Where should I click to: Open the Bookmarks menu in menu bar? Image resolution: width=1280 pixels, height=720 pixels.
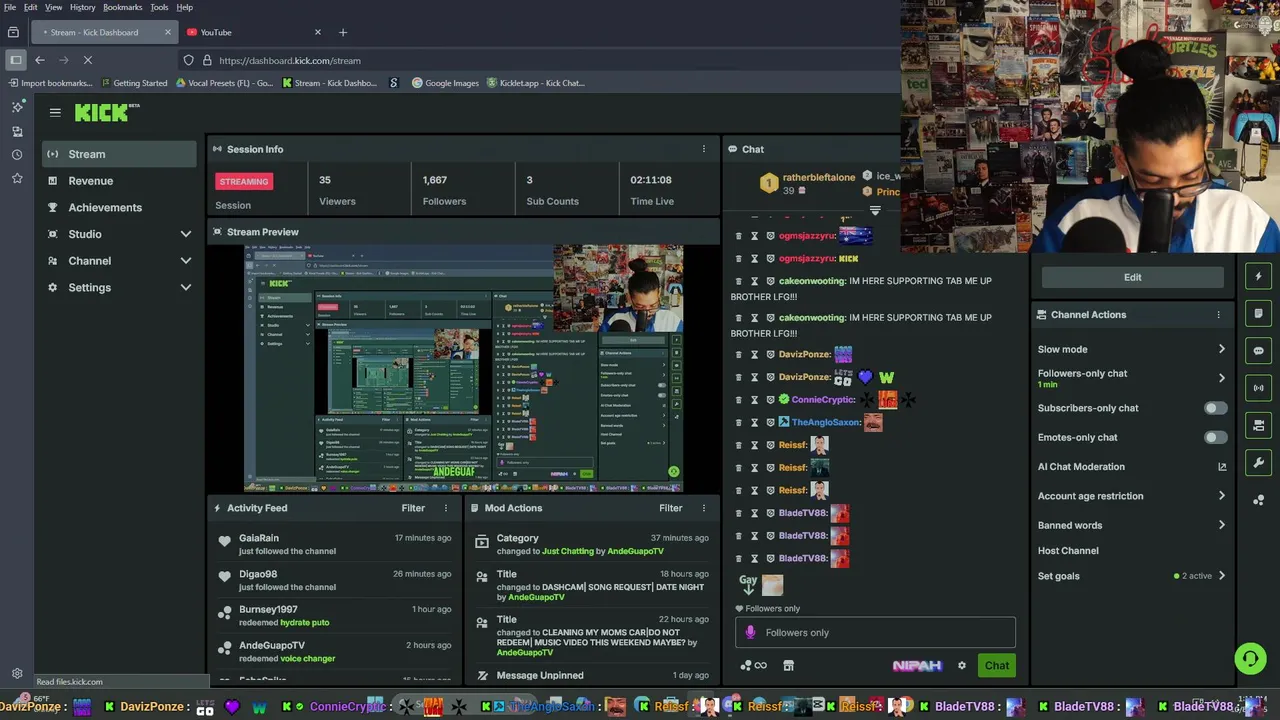[123, 7]
